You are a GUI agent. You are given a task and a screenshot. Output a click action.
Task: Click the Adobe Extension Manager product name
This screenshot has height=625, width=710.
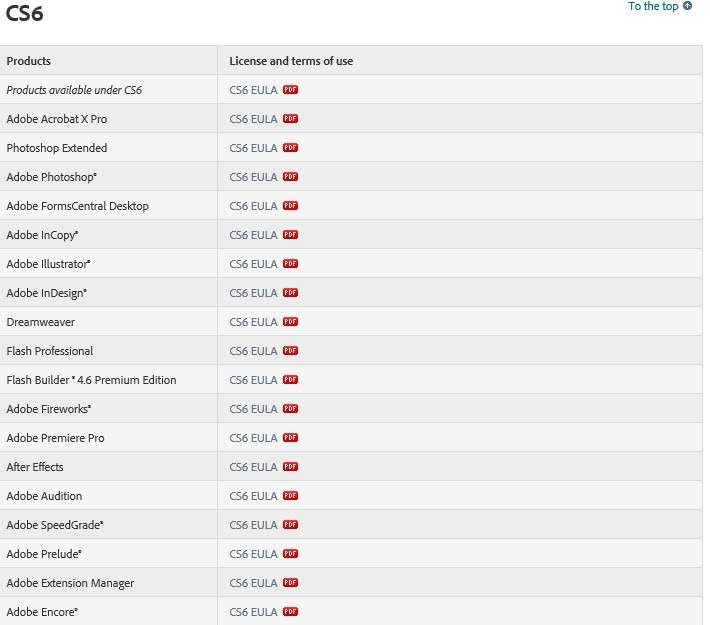tap(70, 583)
